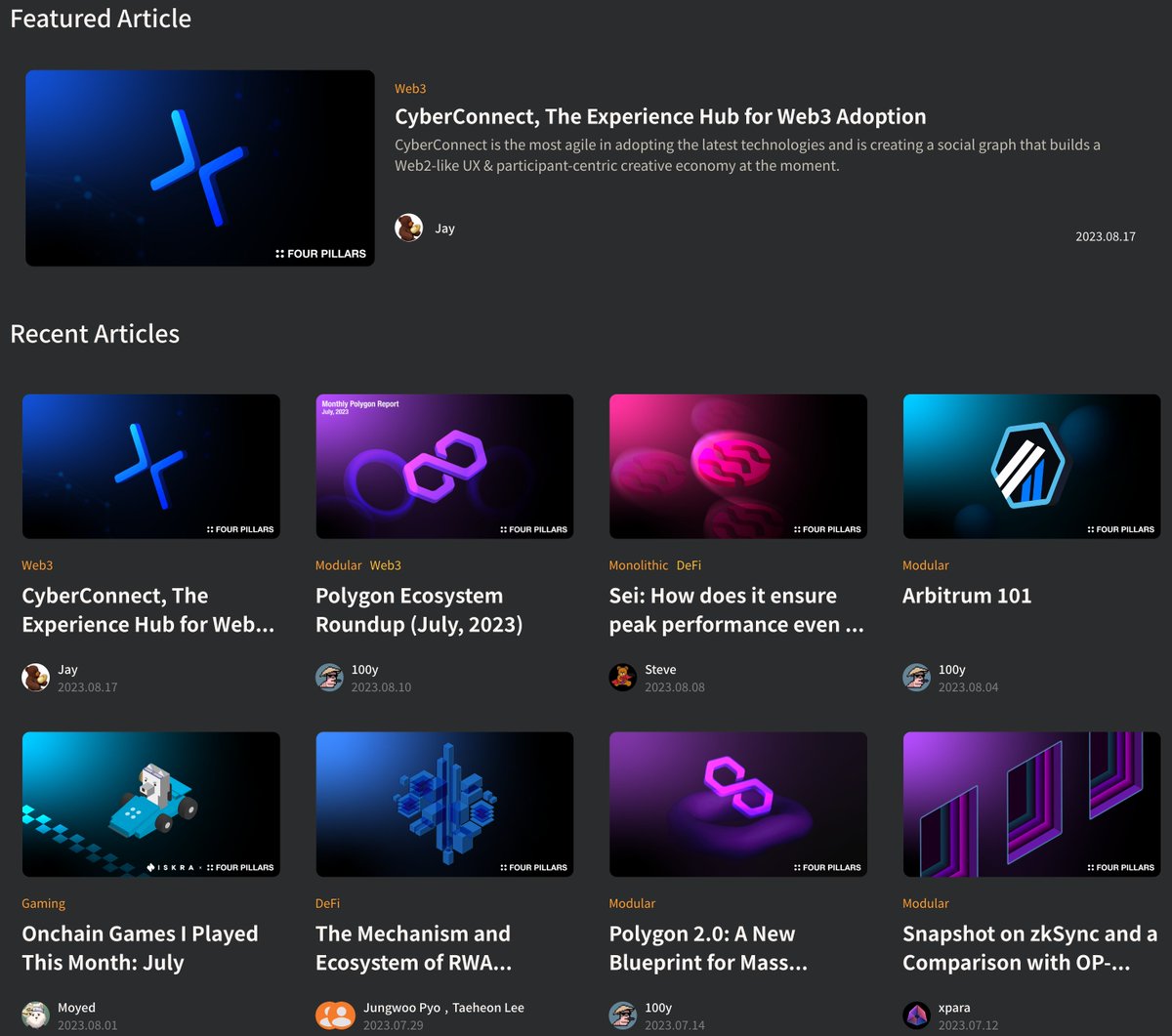The width and height of the screenshot is (1172, 1036).
Task: Click xpara's avatar under the zkSync article
Action: pos(916,1015)
